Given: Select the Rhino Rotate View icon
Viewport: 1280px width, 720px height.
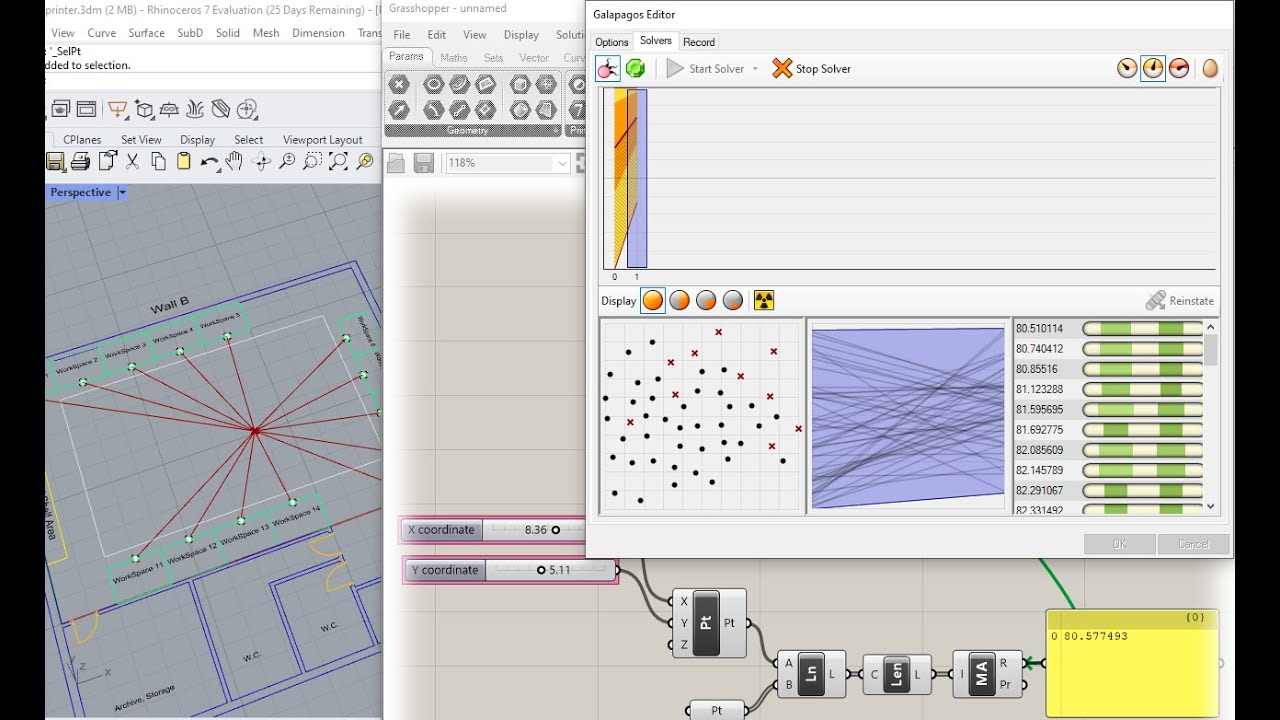Looking at the screenshot, I should pos(262,162).
